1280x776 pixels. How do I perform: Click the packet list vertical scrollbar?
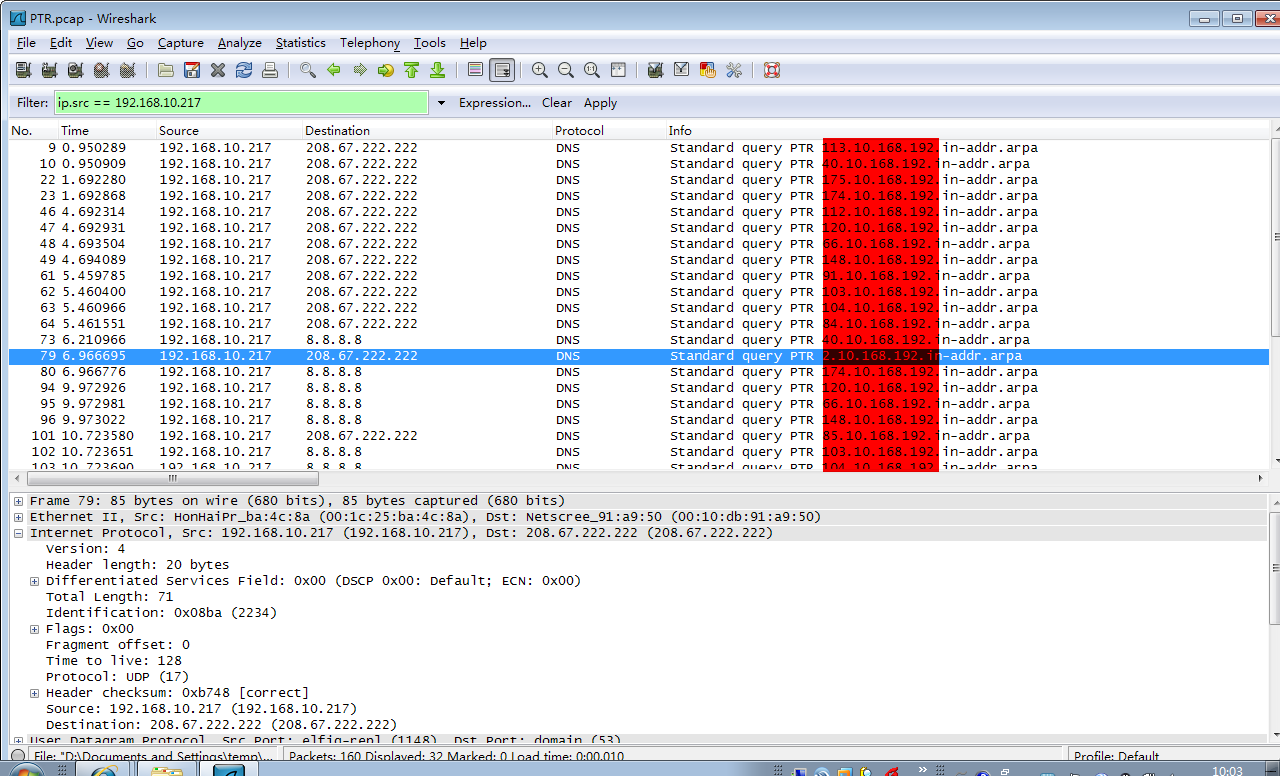[x=1274, y=300]
